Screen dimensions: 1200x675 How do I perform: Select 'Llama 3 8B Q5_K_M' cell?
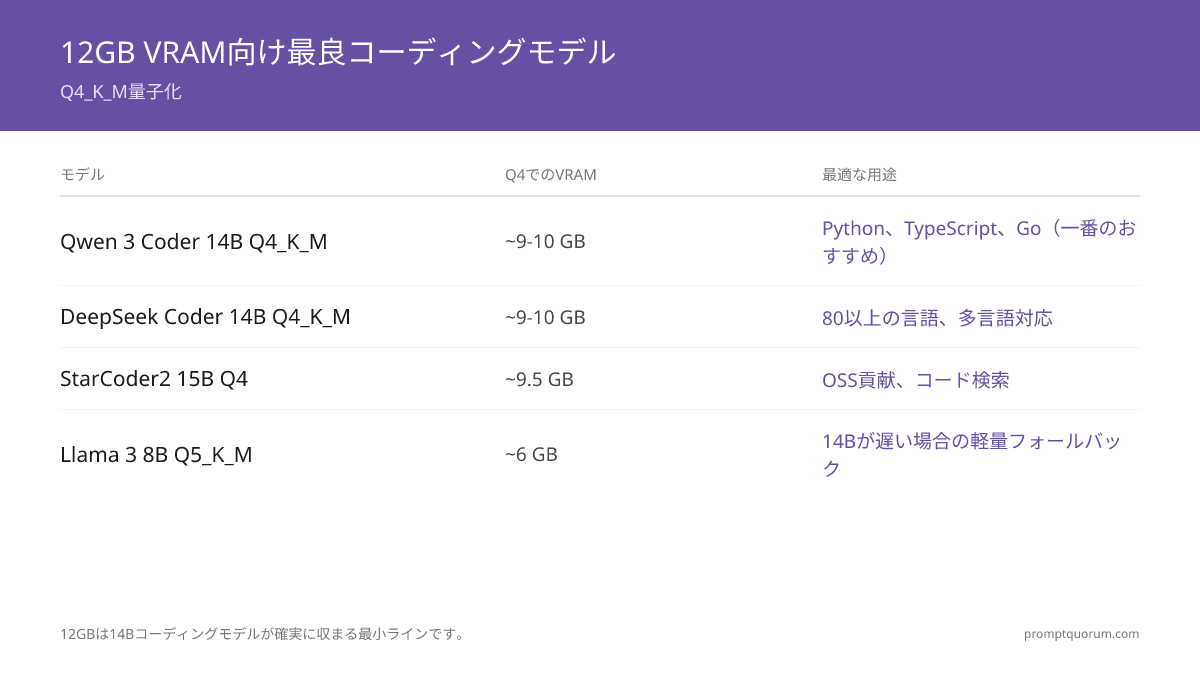point(156,455)
